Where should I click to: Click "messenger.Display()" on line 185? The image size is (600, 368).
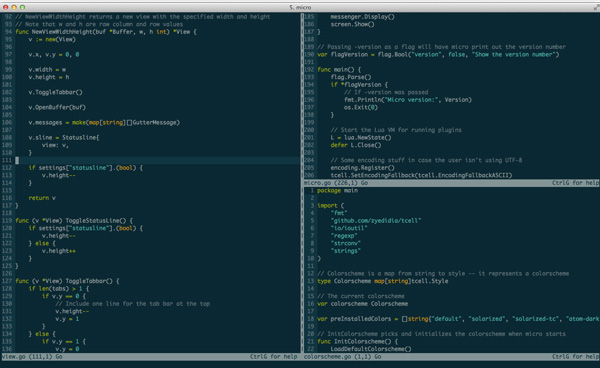pyautogui.click(x=362, y=17)
